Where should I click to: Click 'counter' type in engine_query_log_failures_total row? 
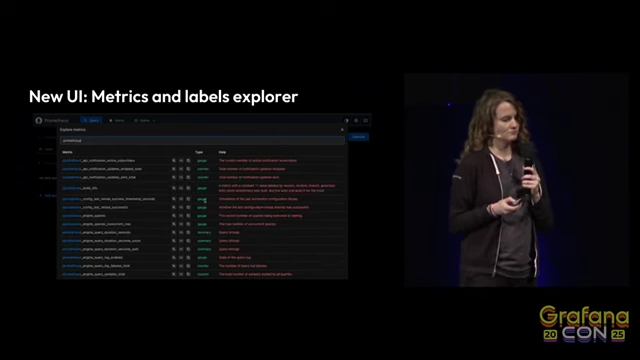click(x=203, y=266)
